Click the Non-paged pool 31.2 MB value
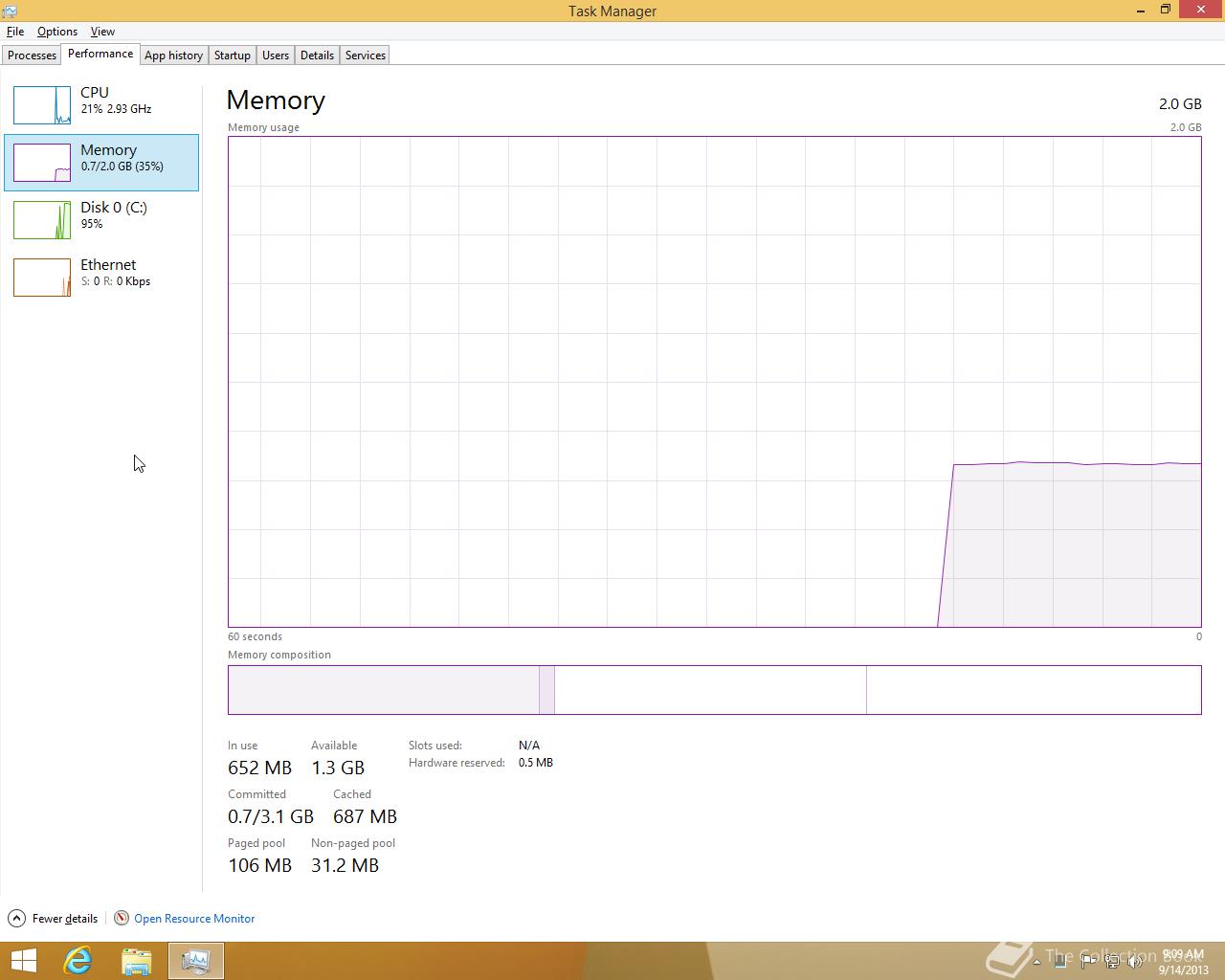The image size is (1225, 980). (345, 865)
